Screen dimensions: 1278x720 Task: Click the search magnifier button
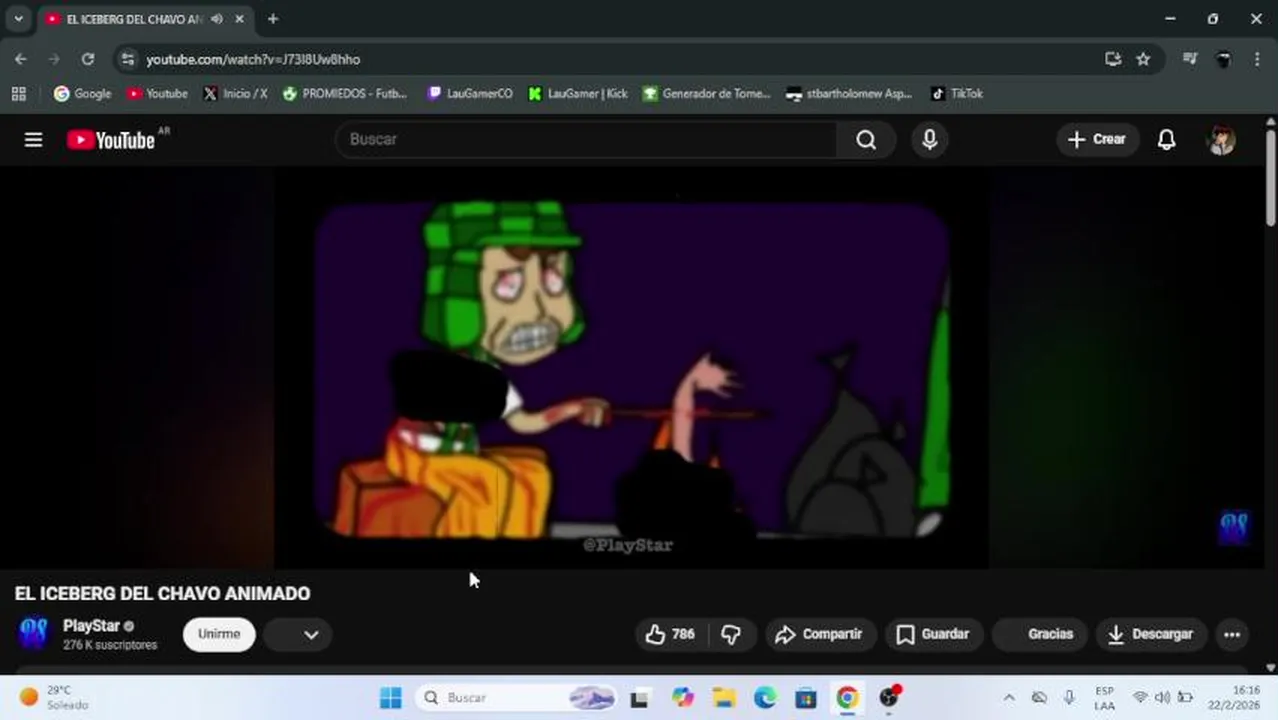pyautogui.click(x=866, y=140)
